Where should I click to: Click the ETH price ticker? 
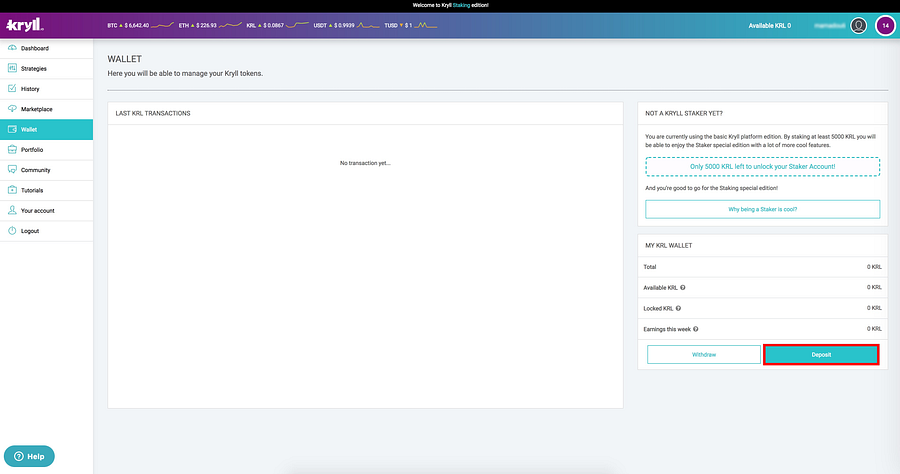pos(210,25)
